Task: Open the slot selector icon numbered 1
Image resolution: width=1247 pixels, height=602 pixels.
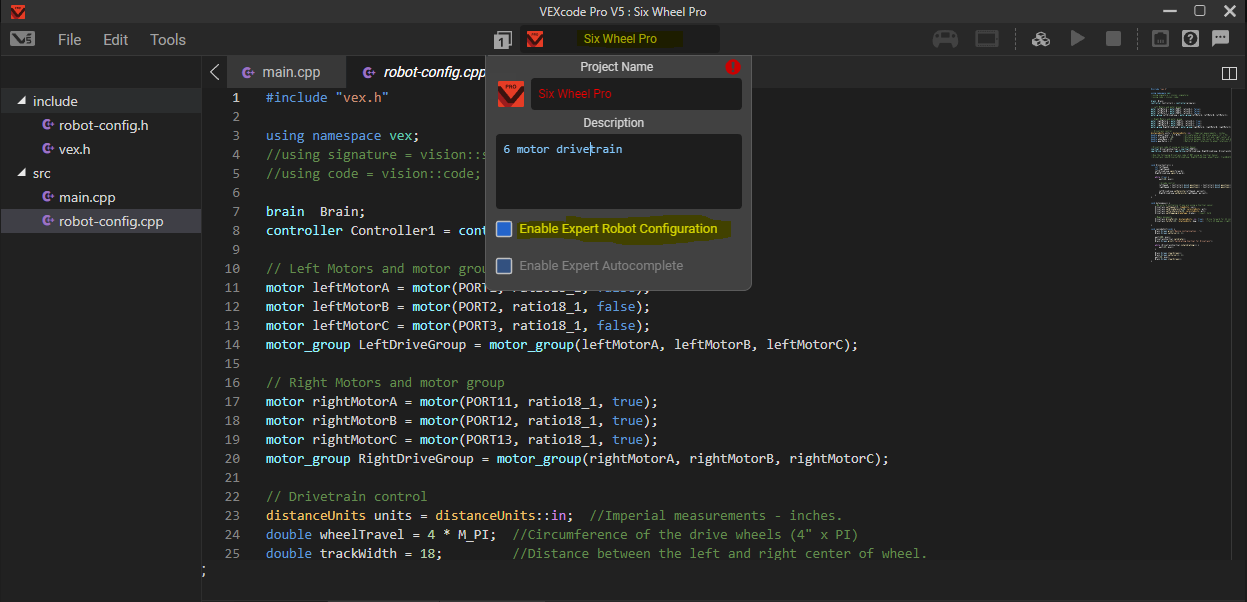Action: click(503, 40)
